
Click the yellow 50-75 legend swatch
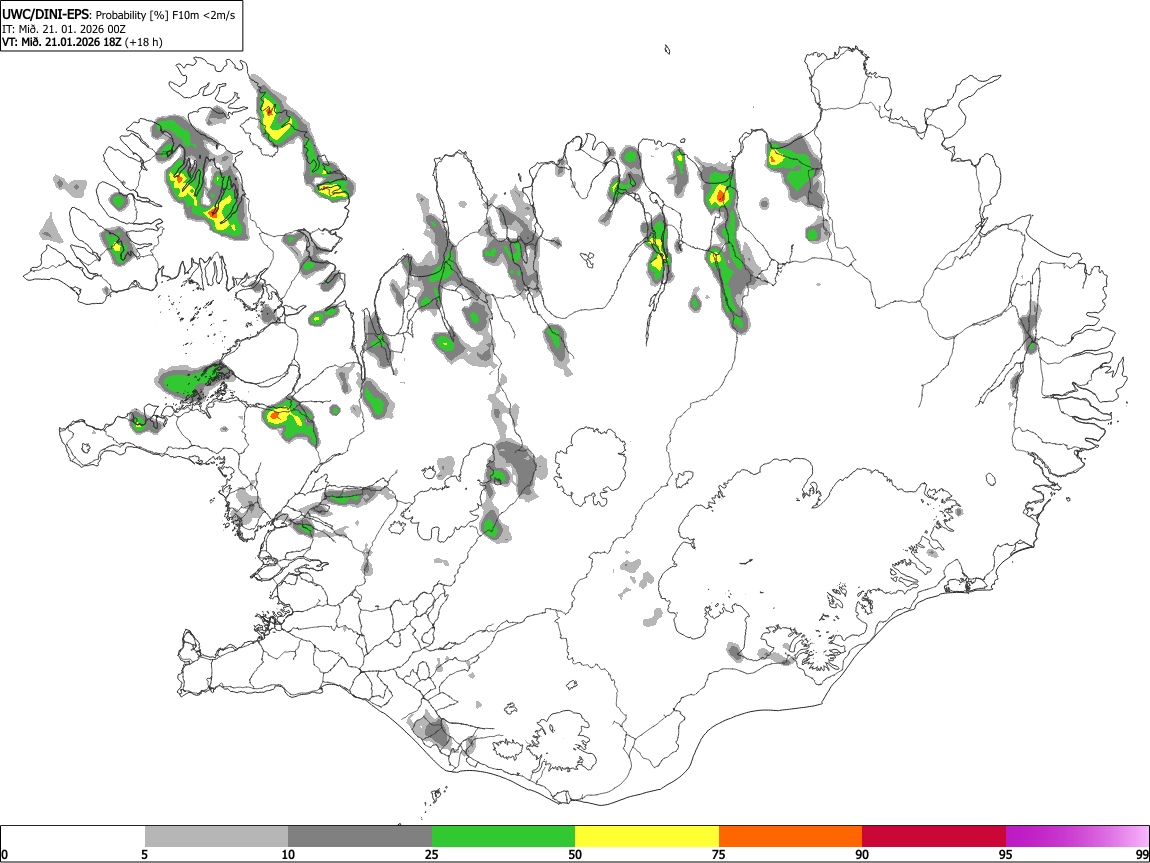[647, 837]
